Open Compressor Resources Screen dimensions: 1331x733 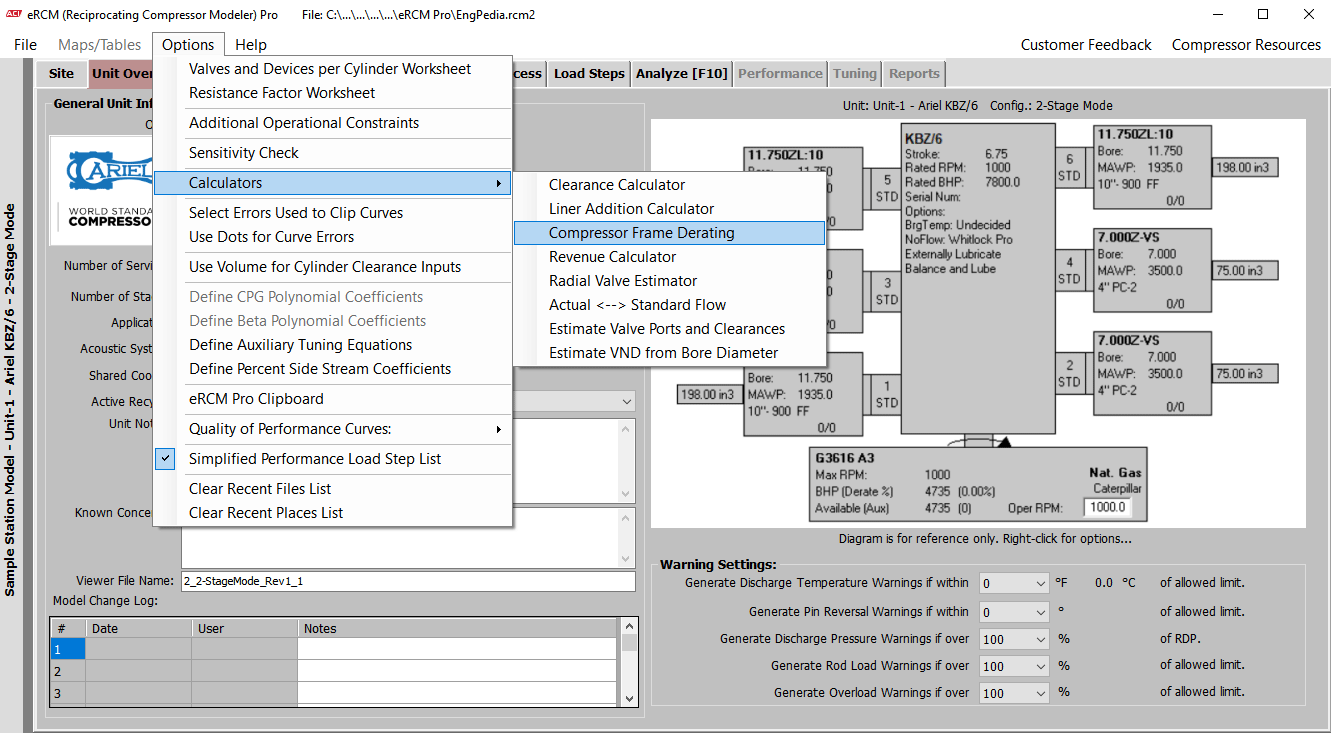pyautogui.click(x=1246, y=45)
